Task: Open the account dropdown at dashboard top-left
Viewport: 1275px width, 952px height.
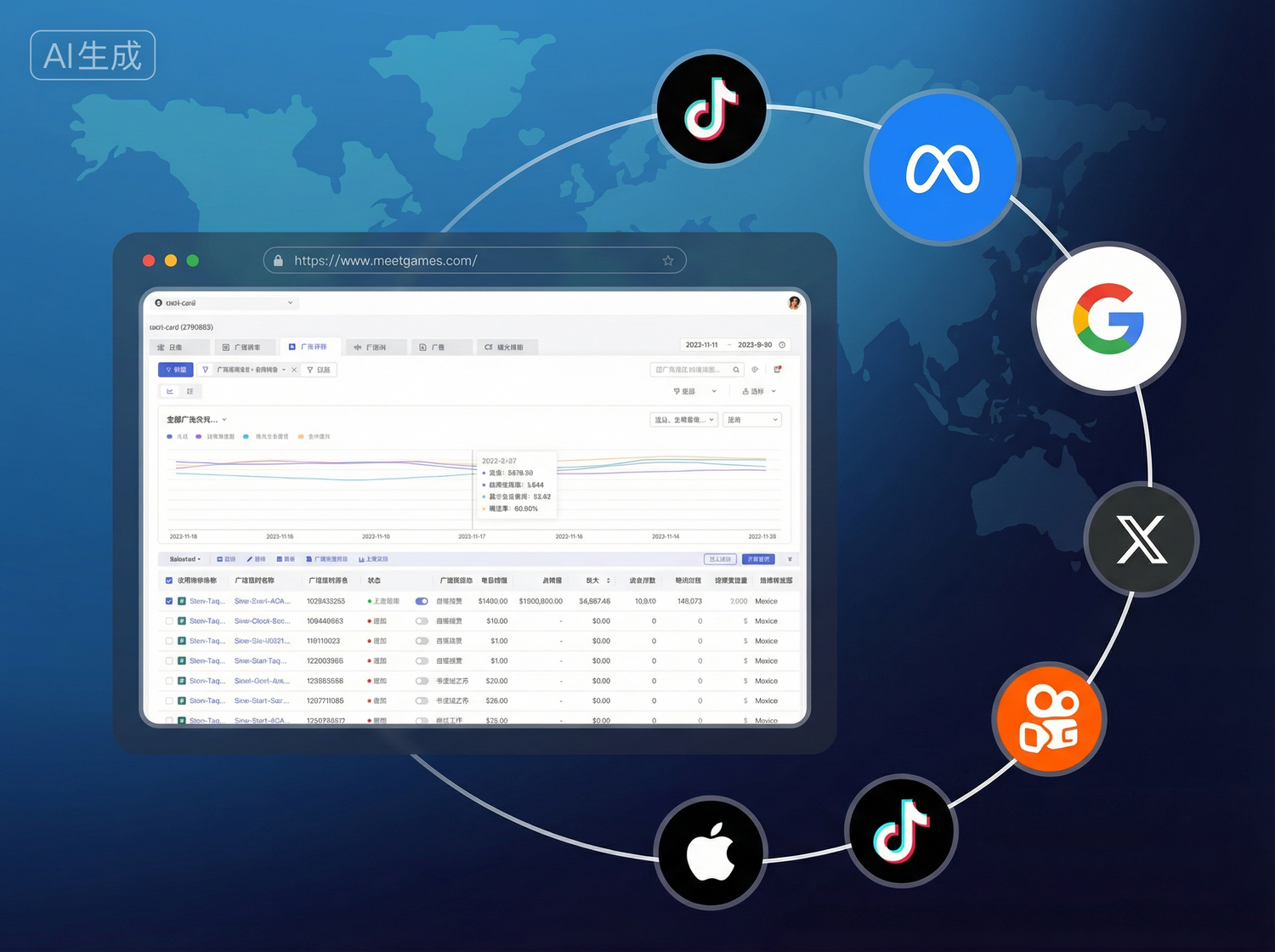Action: point(224,303)
